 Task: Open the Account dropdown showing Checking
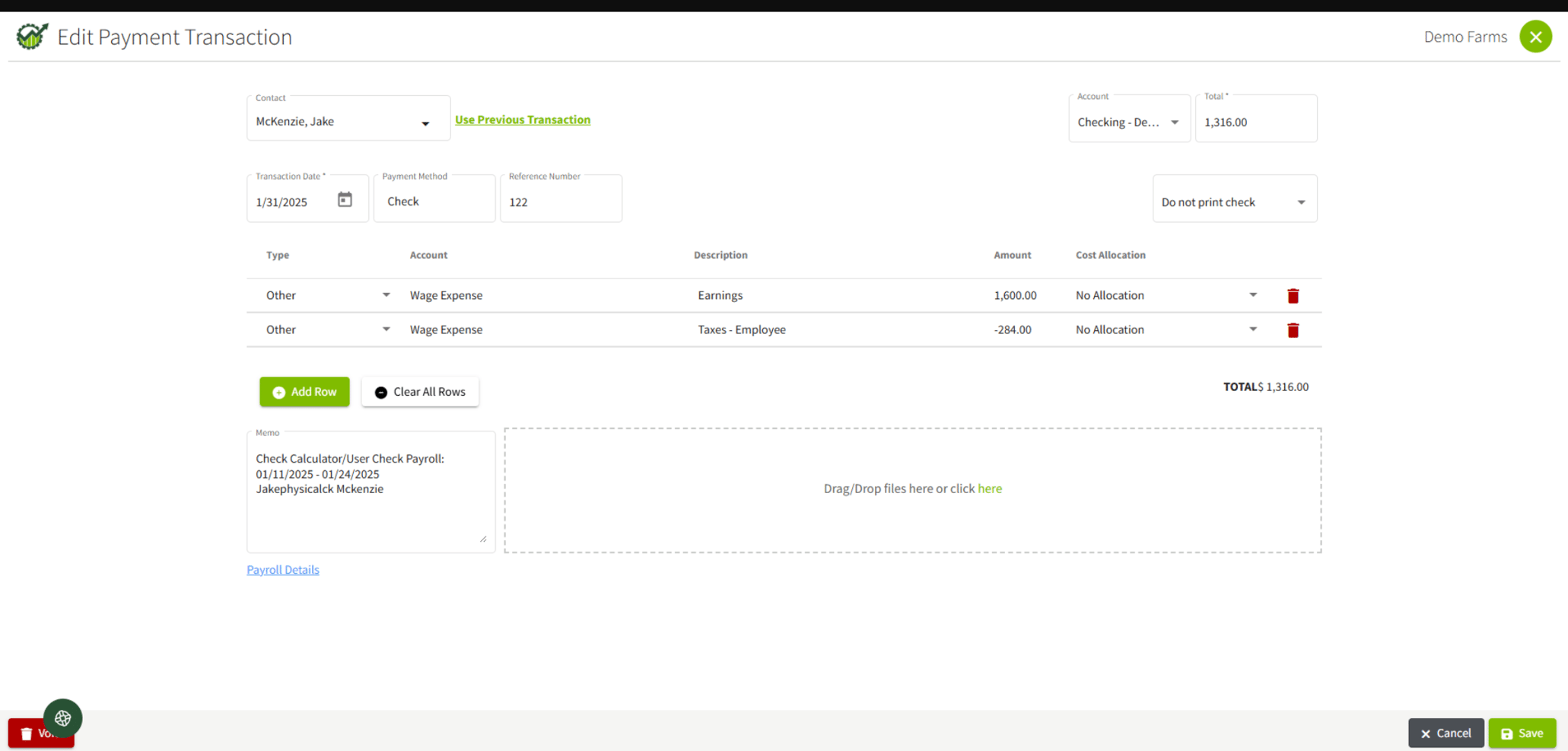tap(1175, 122)
